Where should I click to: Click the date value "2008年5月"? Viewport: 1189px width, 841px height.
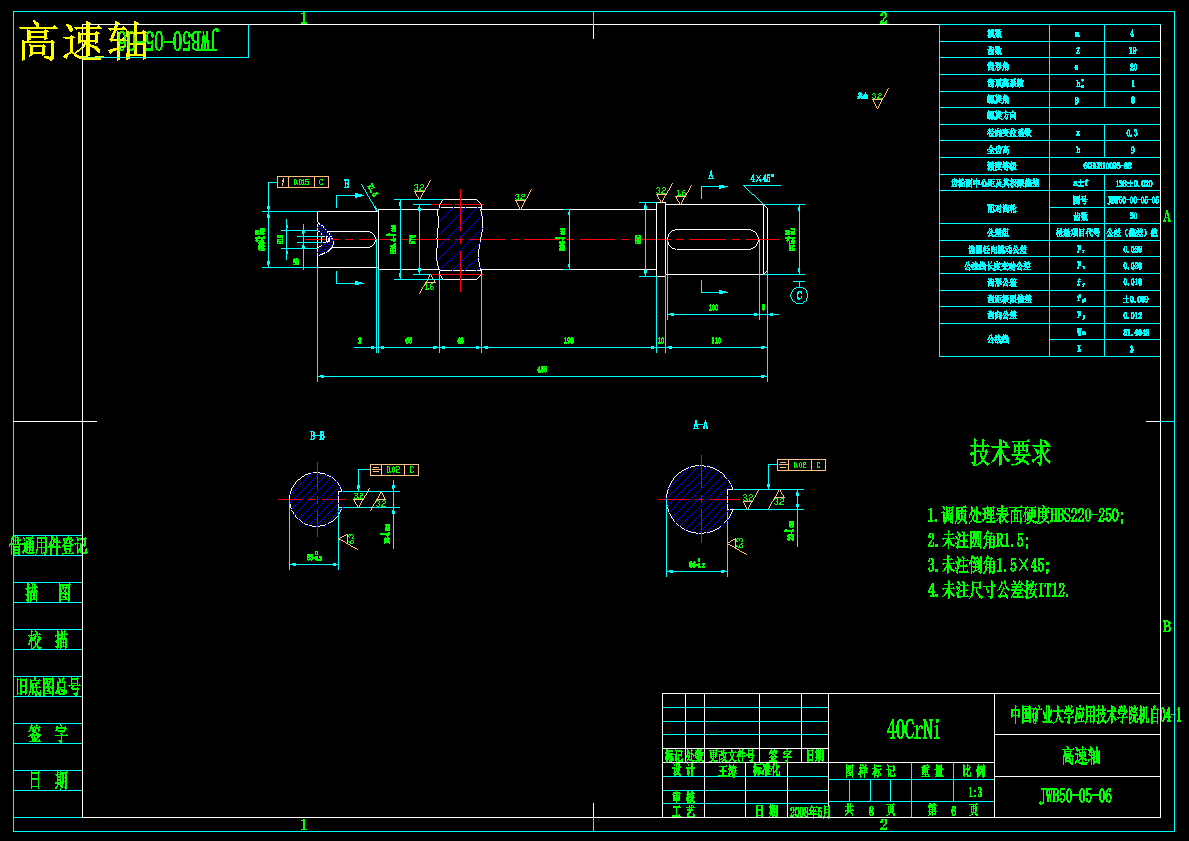(809, 811)
